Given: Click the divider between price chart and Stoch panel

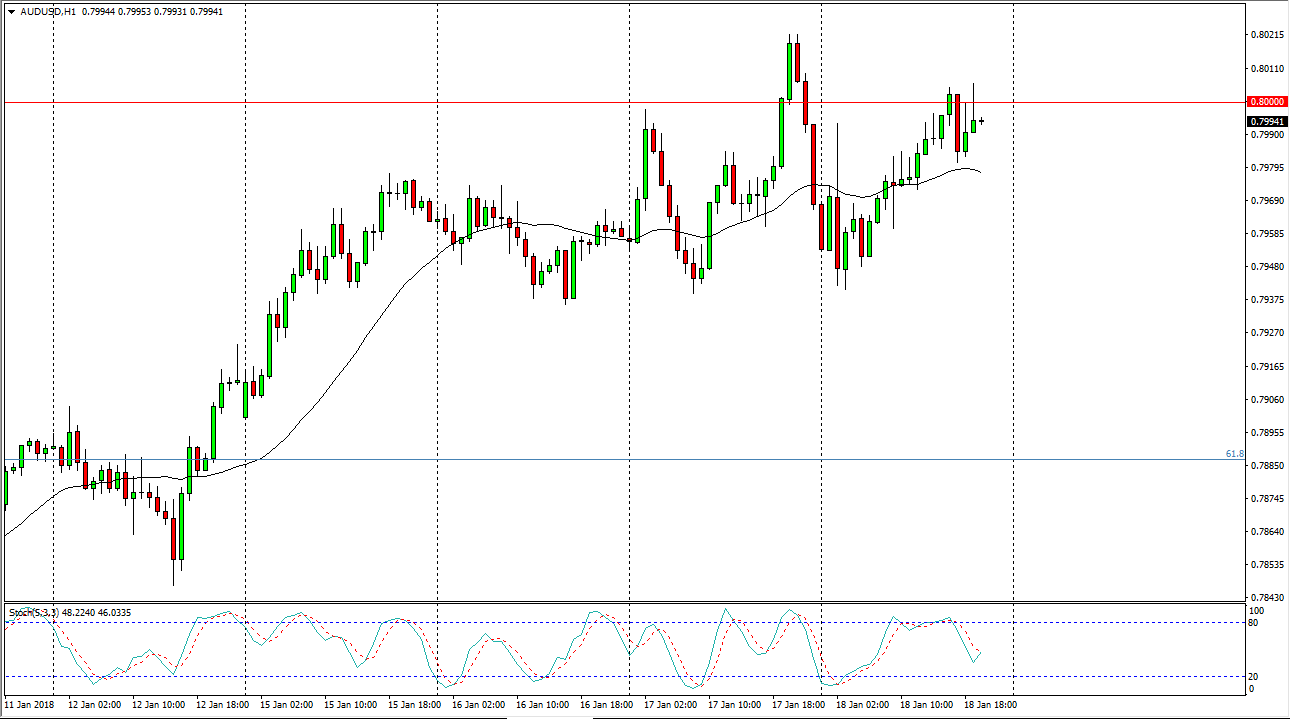Looking at the screenshot, I should coord(640,603).
